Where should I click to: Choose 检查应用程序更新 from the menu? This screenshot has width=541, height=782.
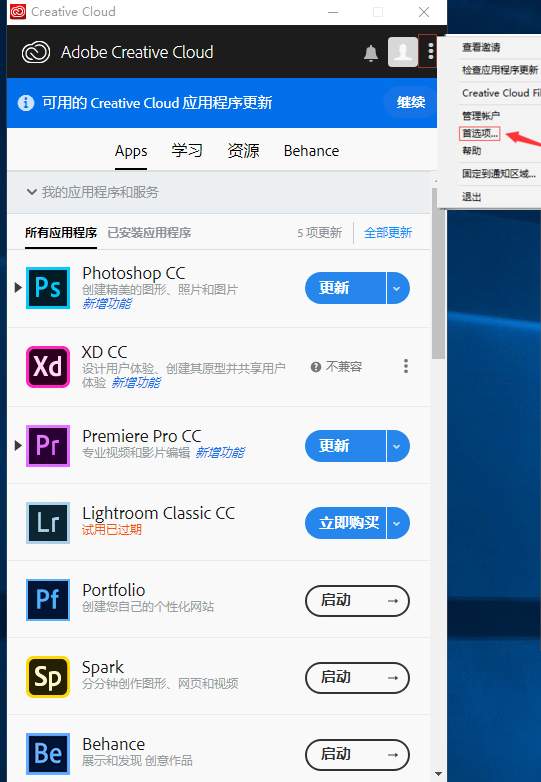coord(500,70)
